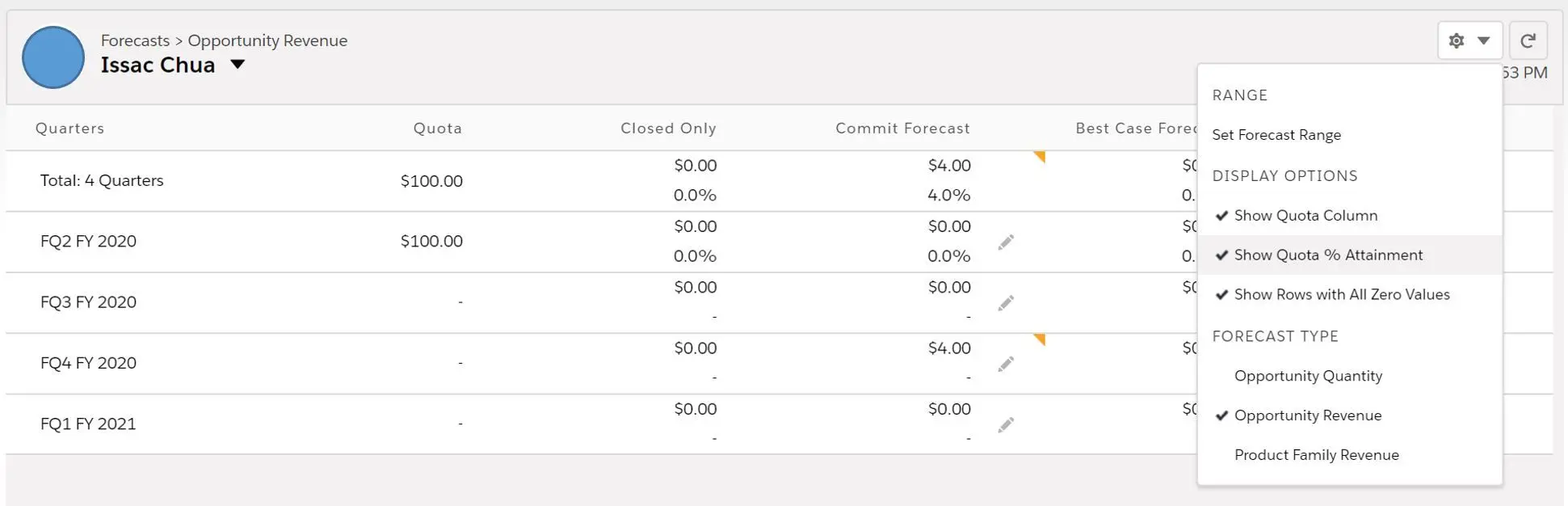
Task: Select the FQ2 FY 2020 quarter row
Action: 779,242
